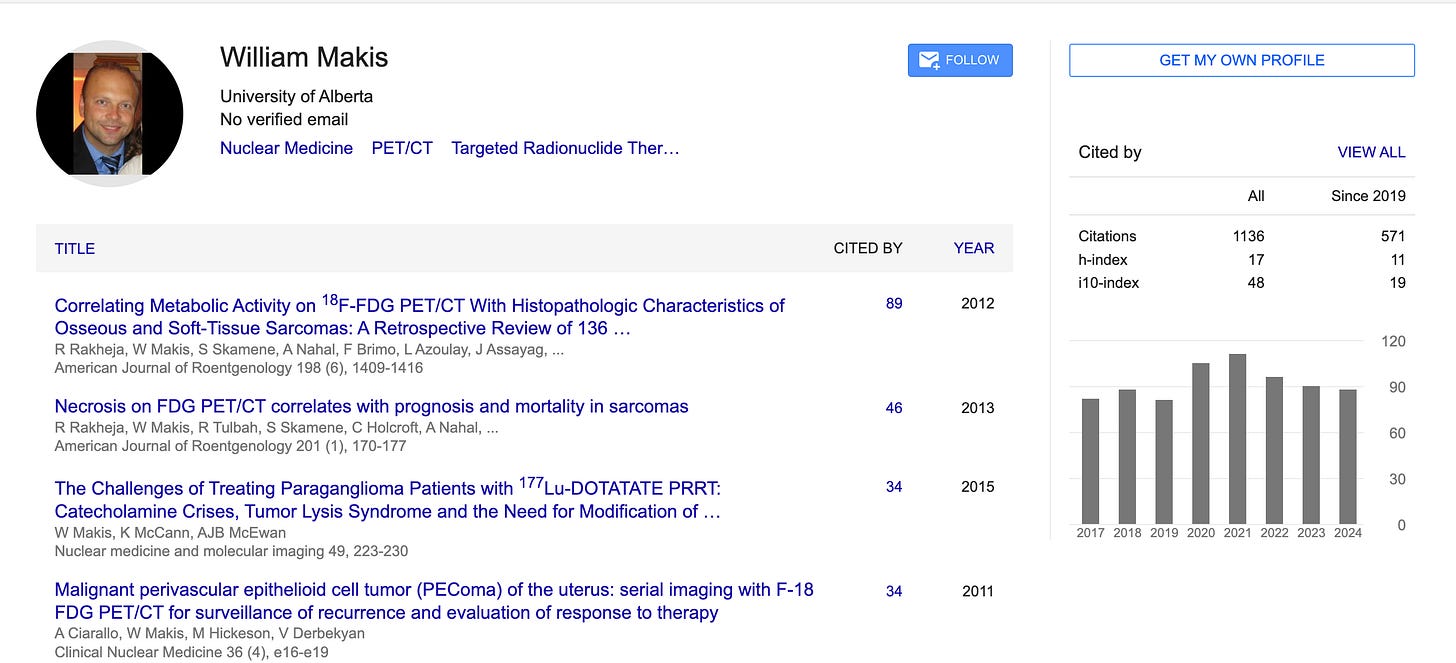Click the All column header in stats
Screen dimensions: 1456x663
pos(1256,196)
